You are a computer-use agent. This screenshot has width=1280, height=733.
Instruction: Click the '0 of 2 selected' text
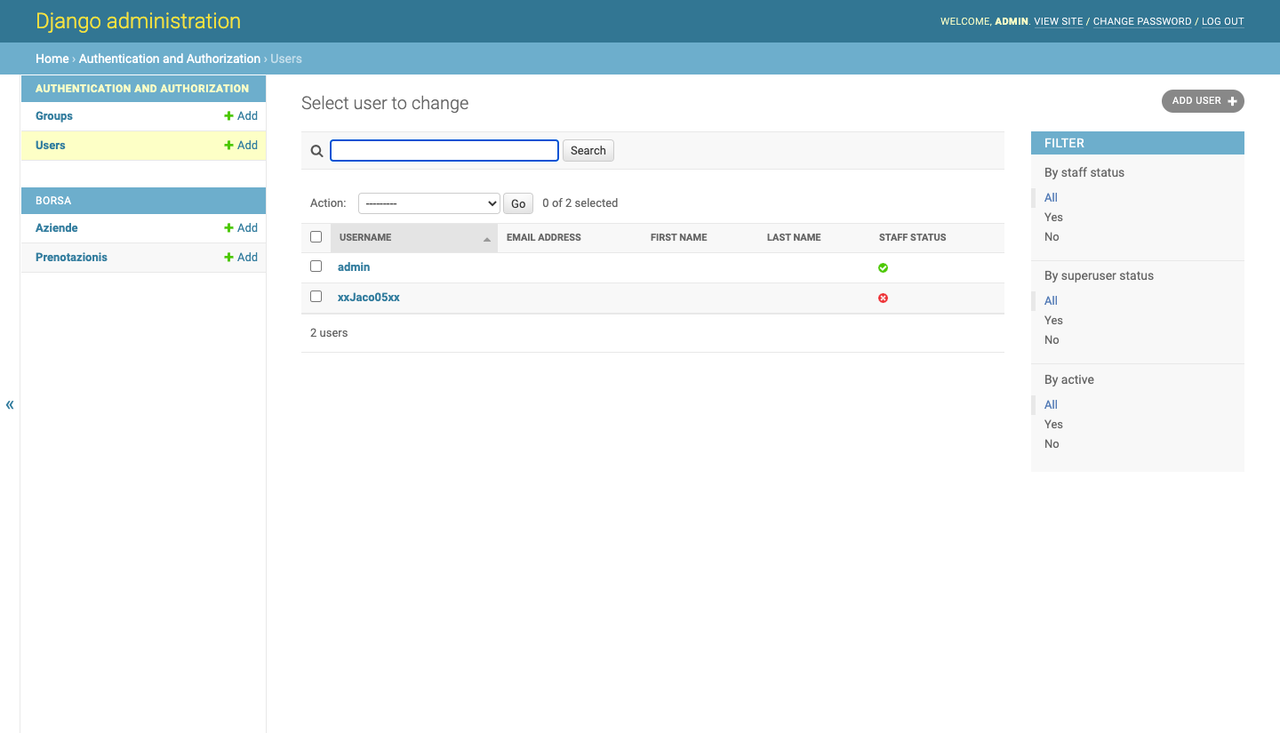(x=580, y=203)
